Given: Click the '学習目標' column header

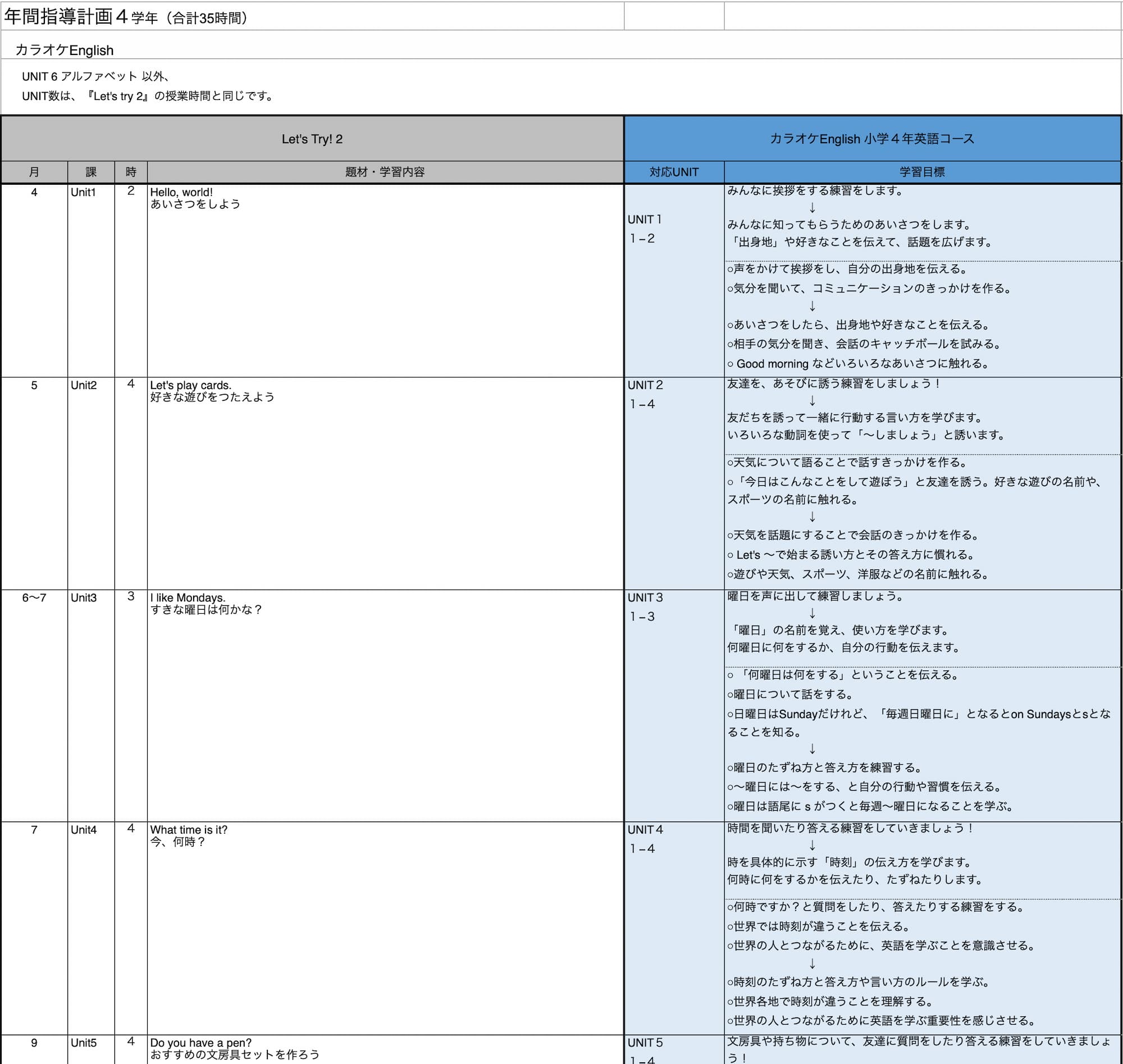Looking at the screenshot, I should pos(923,172).
